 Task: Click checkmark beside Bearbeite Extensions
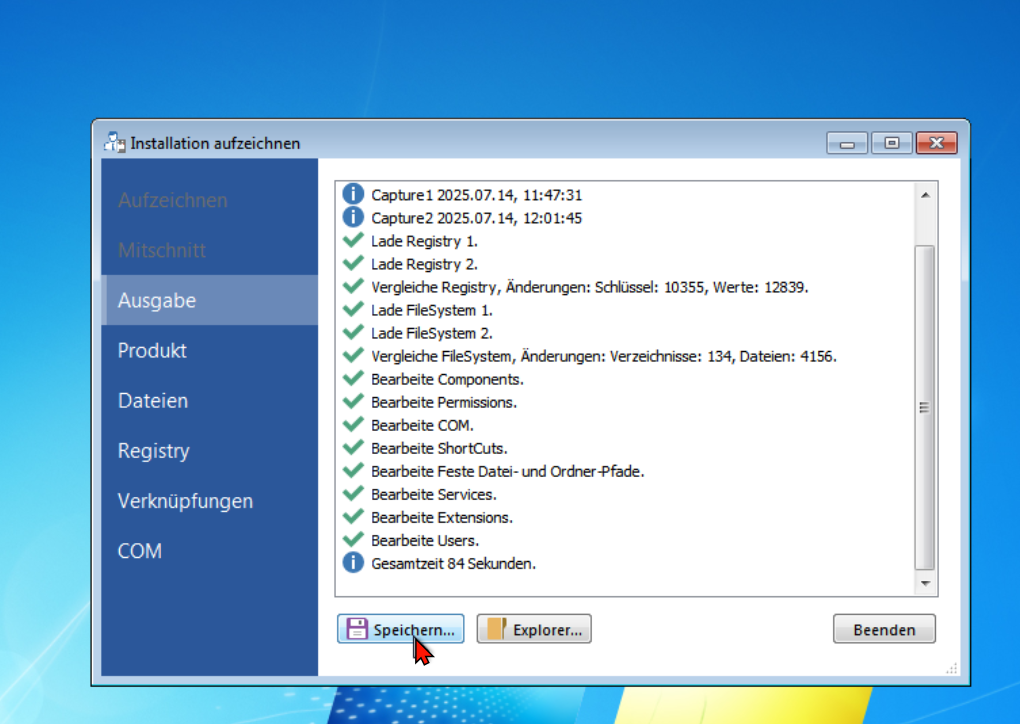tap(353, 516)
